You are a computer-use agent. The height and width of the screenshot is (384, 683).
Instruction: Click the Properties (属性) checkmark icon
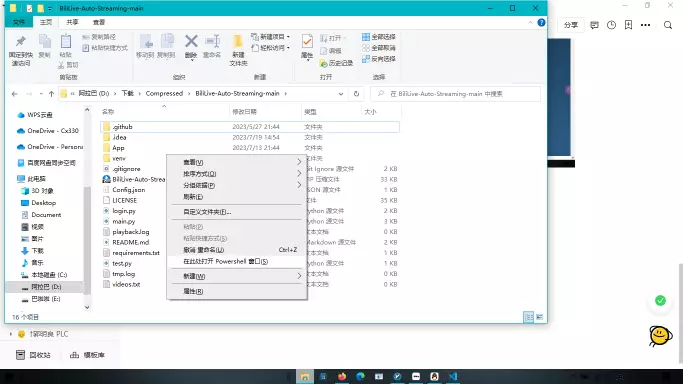307,42
